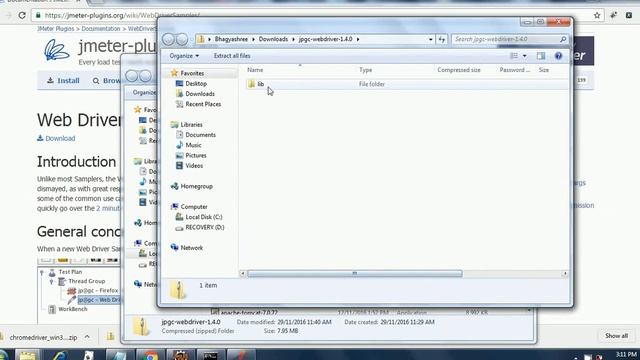This screenshot has height=360, width=640.
Task: Open File Explorer from the taskbar
Action: (27, 355)
